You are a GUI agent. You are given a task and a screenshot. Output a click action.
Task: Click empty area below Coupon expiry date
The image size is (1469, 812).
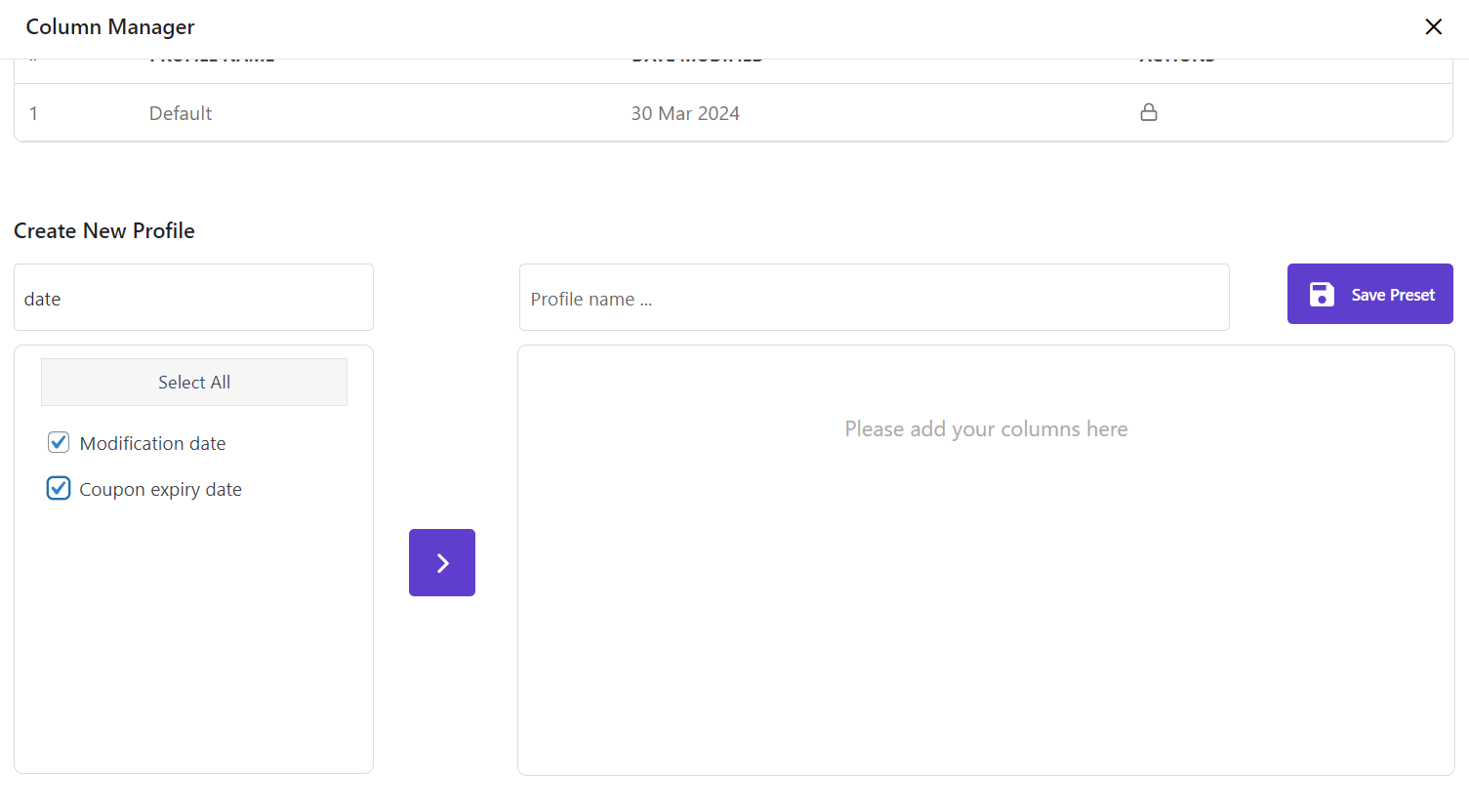(193, 634)
